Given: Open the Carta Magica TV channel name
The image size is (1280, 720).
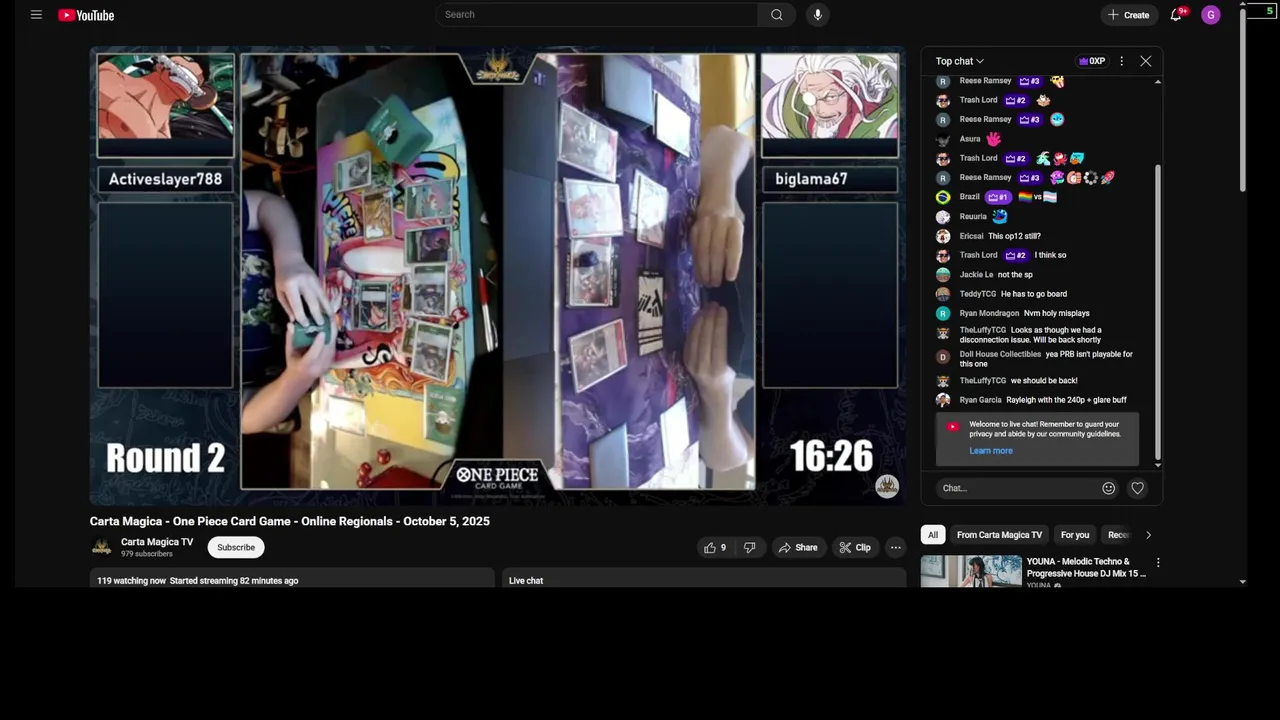Looking at the screenshot, I should (157, 542).
